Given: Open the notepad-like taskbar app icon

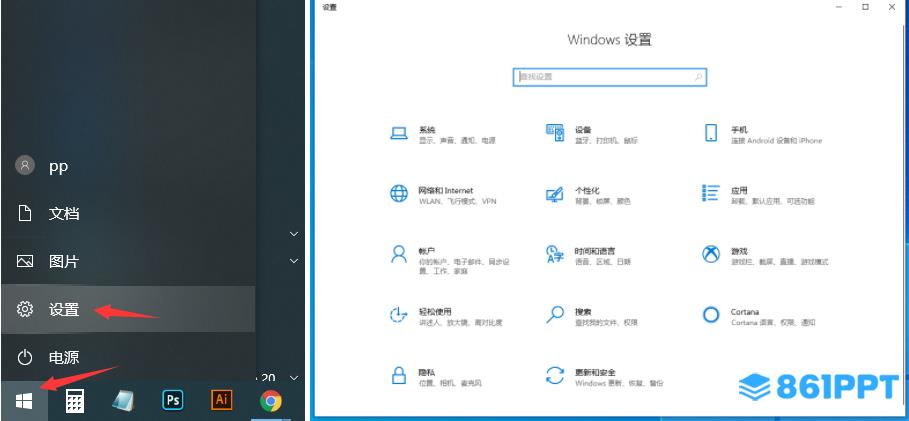Looking at the screenshot, I should 123,400.
